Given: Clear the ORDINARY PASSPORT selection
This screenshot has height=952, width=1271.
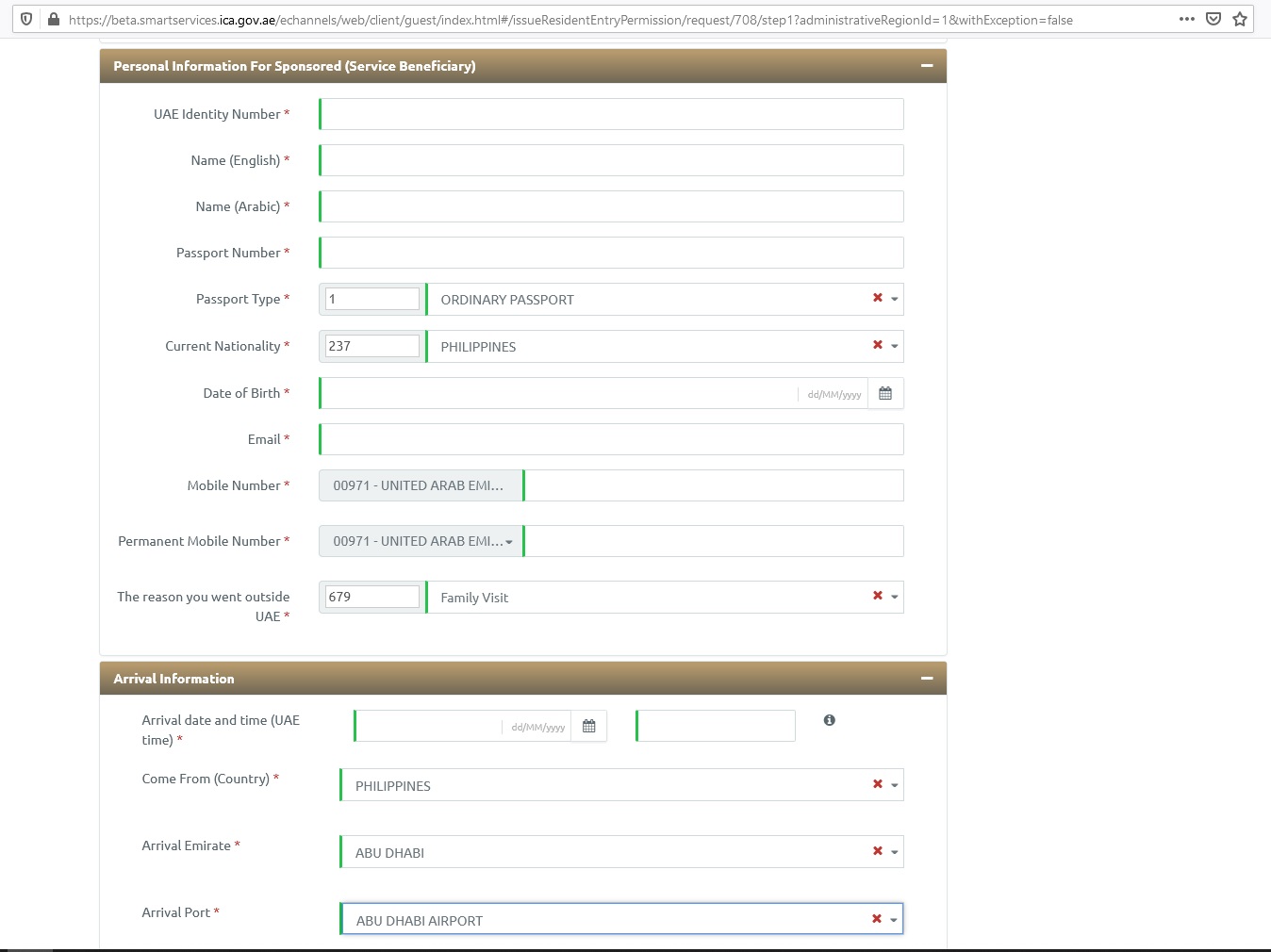Looking at the screenshot, I should [877, 298].
